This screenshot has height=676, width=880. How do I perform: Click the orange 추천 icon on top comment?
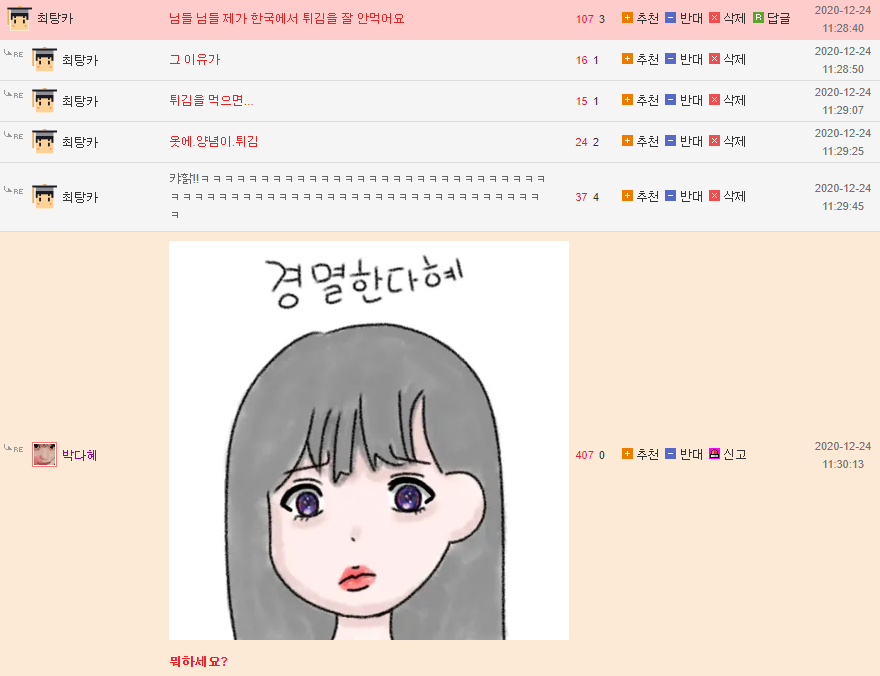tap(627, 18)
